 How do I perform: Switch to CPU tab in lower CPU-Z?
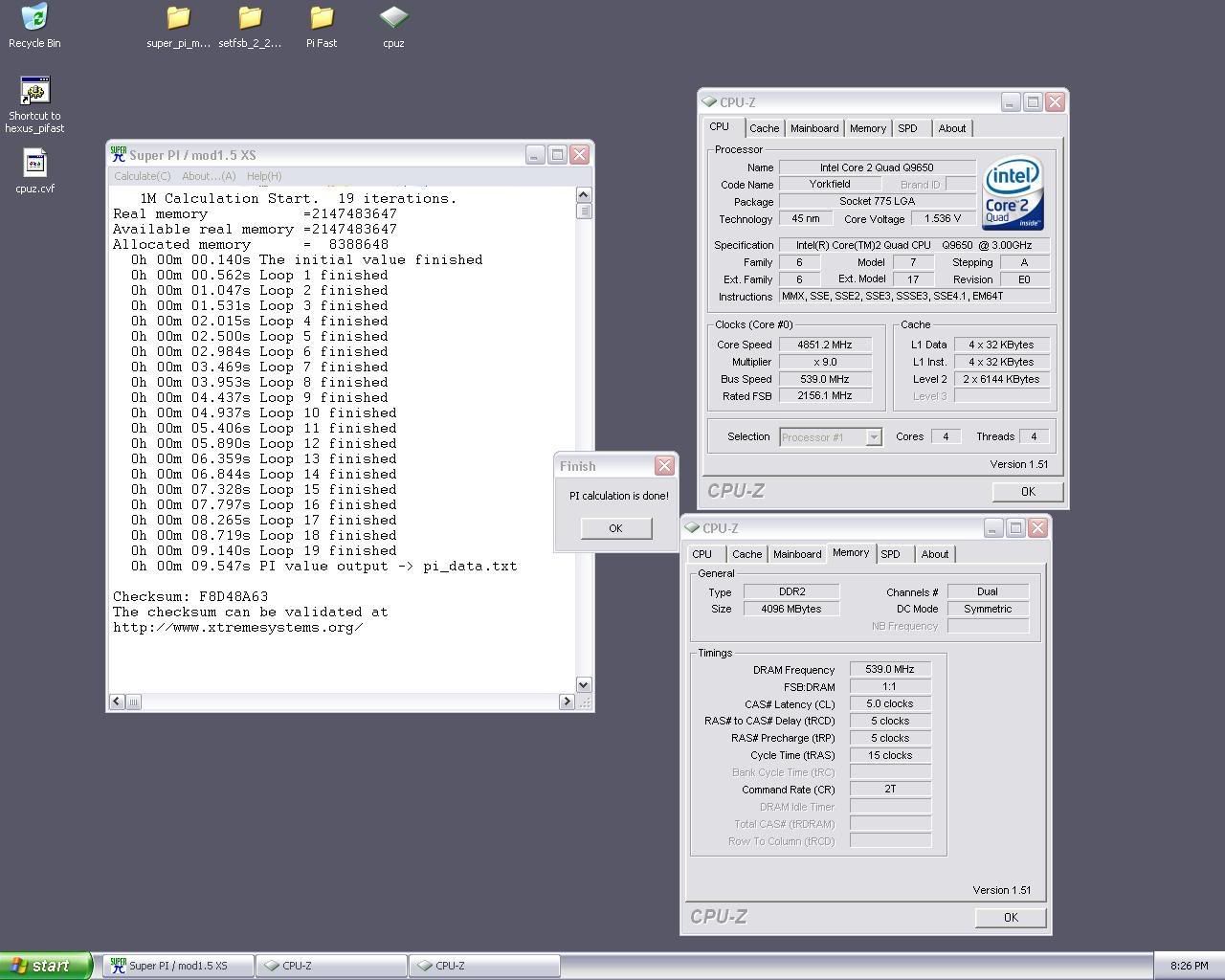click(x=702, y=554)
